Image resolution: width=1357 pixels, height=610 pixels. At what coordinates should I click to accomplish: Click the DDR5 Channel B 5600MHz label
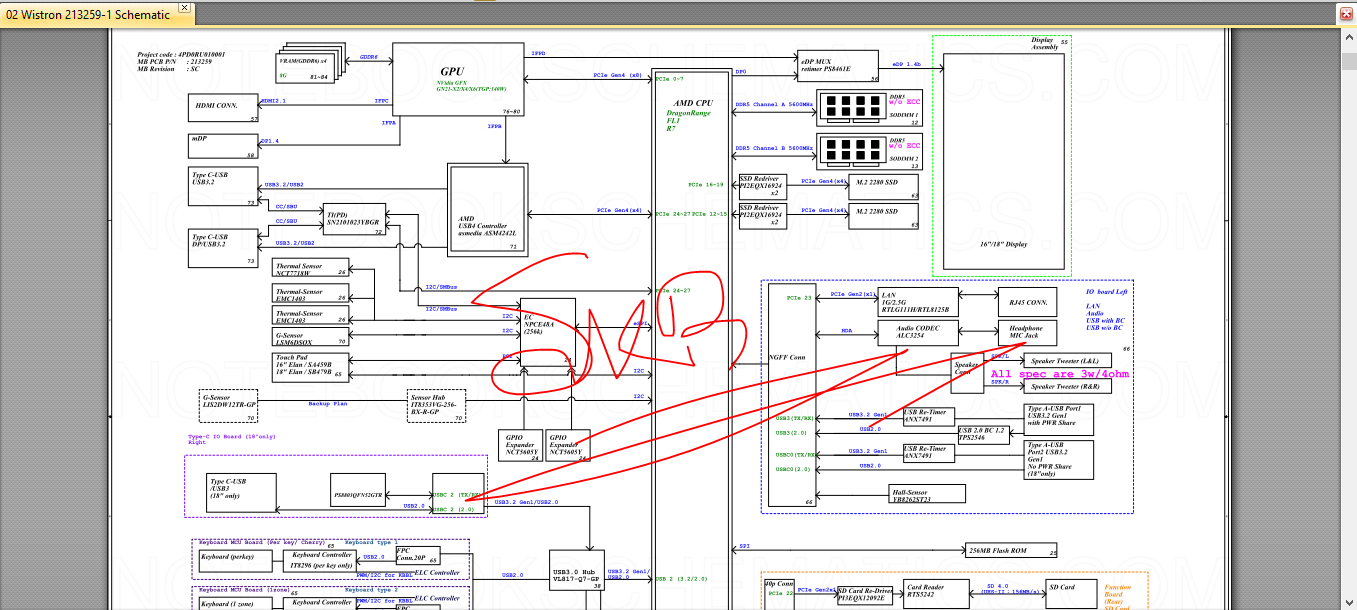click(773, 148)
